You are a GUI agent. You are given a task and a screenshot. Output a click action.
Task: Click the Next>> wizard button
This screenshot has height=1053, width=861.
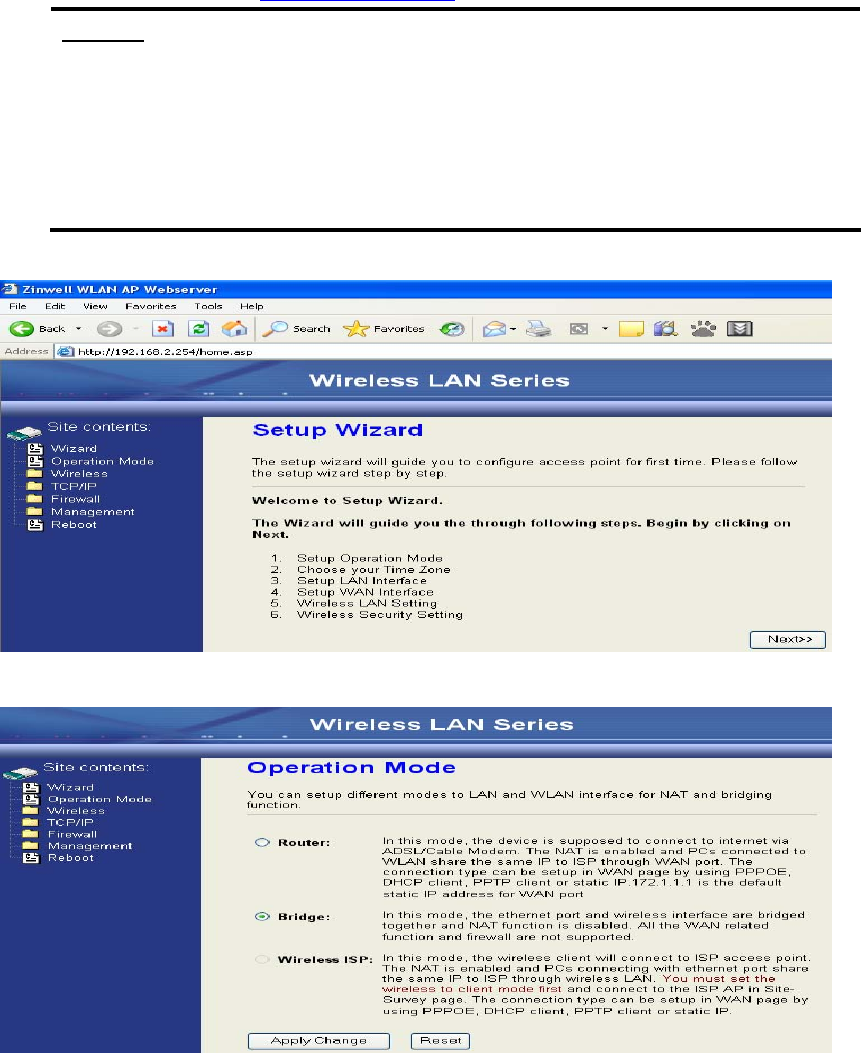tap(788, 639)
